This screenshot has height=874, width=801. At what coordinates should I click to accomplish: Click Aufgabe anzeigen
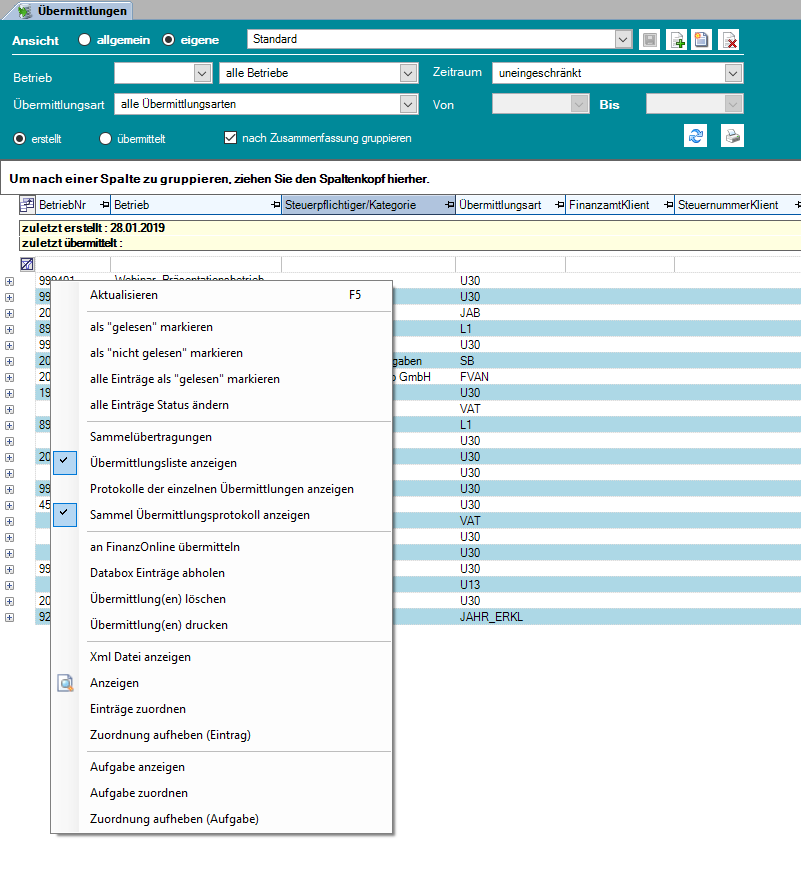pos(221,767)
